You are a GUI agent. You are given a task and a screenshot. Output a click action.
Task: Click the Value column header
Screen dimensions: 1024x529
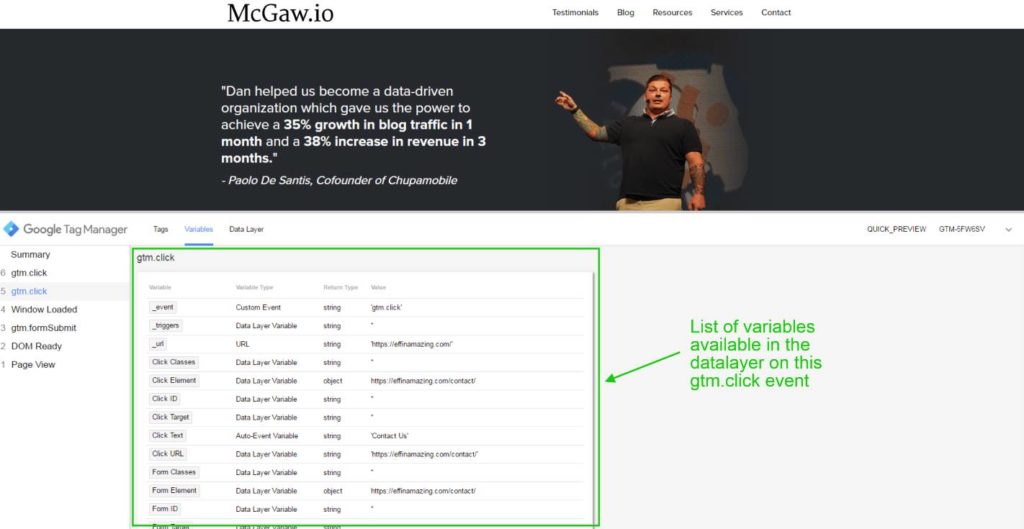pyautogui.click(x=378, y=287)
